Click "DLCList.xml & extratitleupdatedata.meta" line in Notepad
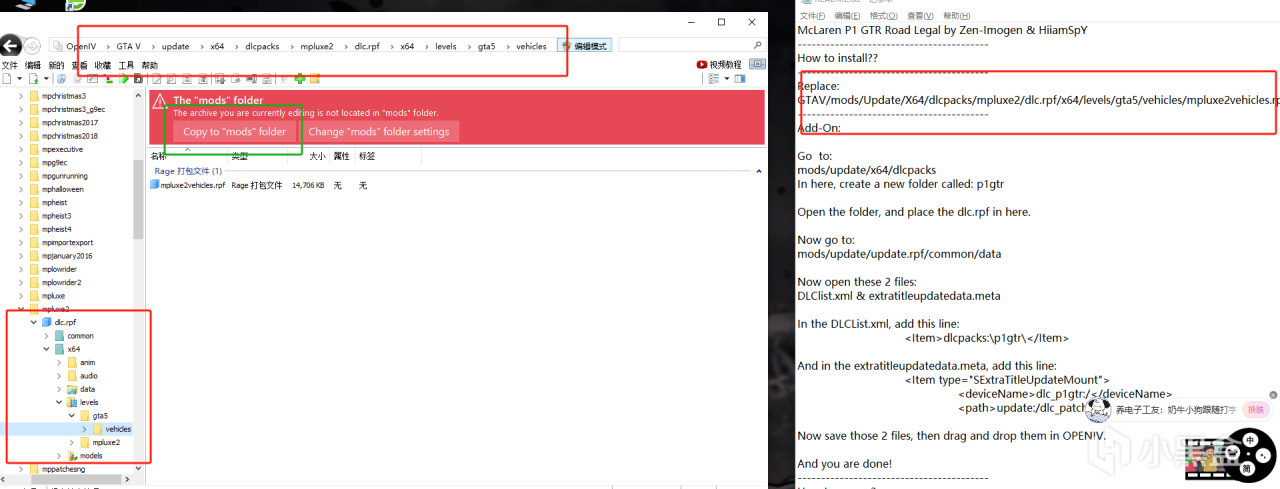Viewport: 1280px width, 489px height. click(899, 296)
